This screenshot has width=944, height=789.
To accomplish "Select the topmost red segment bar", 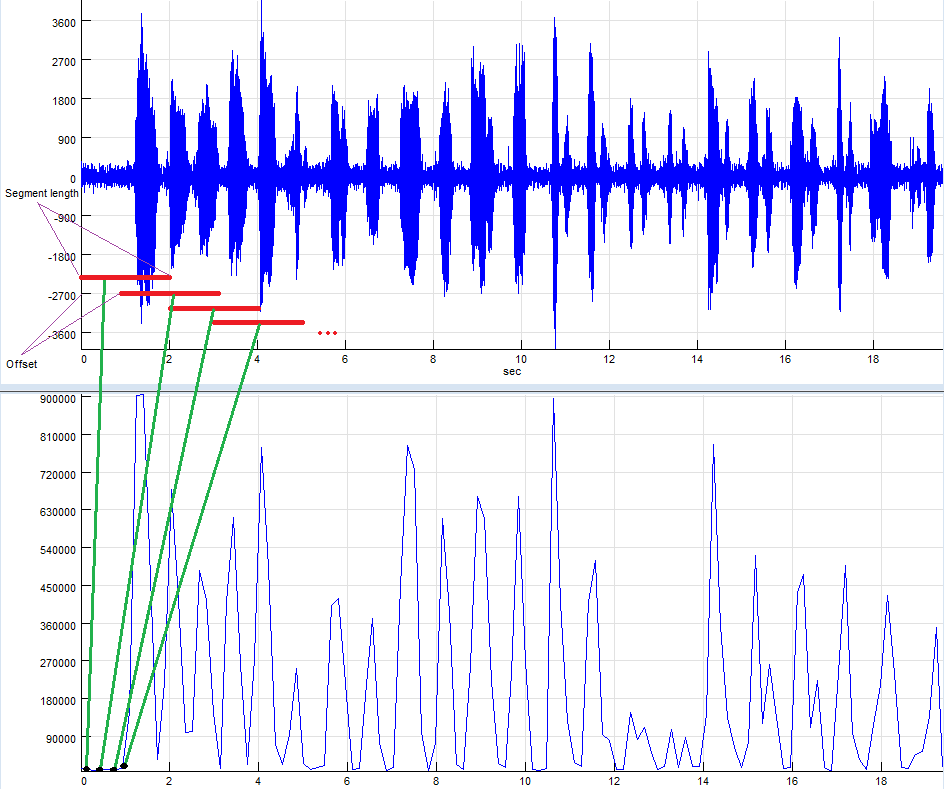I will [x=125, y=277].
